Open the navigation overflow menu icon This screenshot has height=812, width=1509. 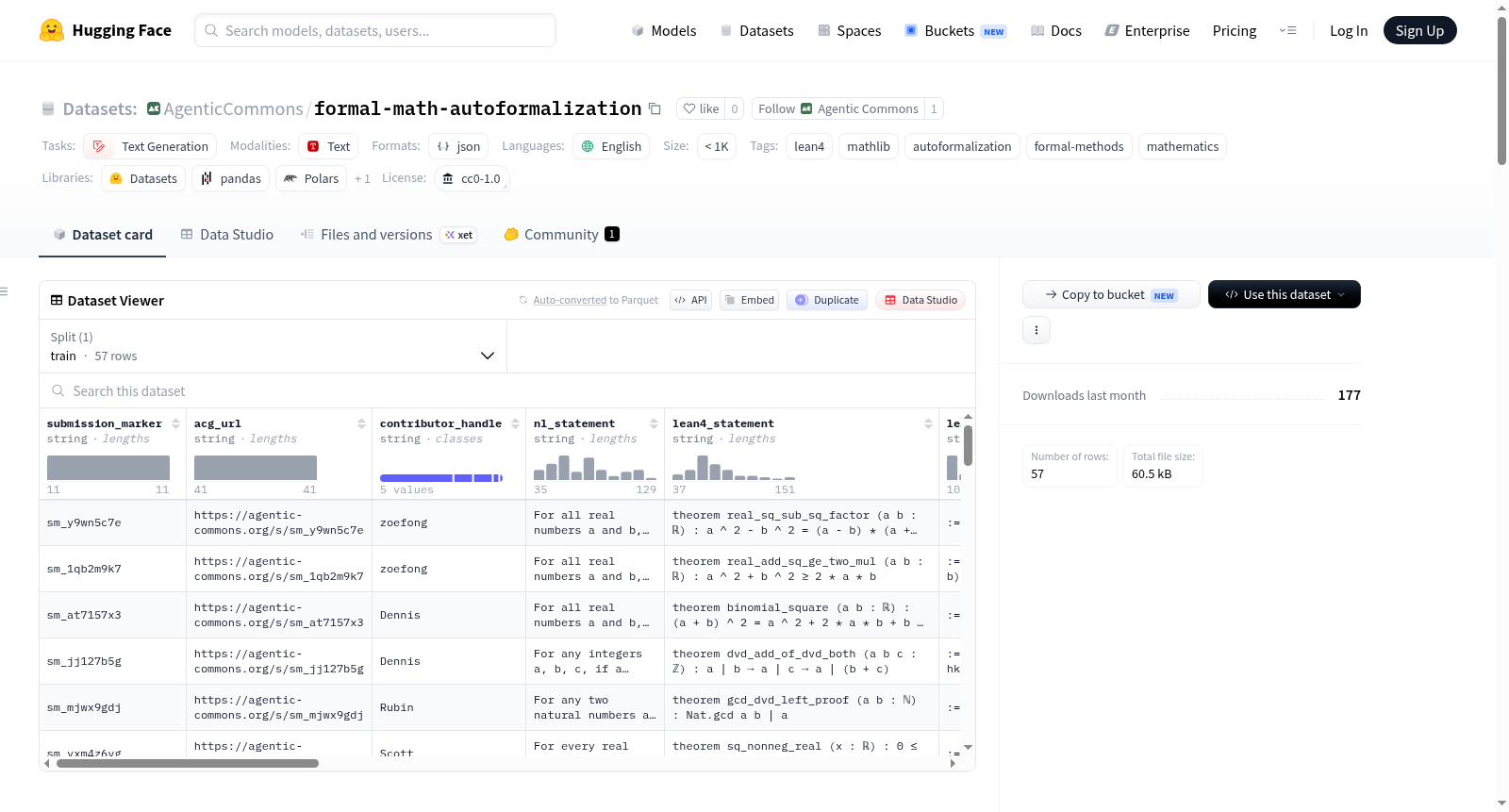(x=1287, y=31)
